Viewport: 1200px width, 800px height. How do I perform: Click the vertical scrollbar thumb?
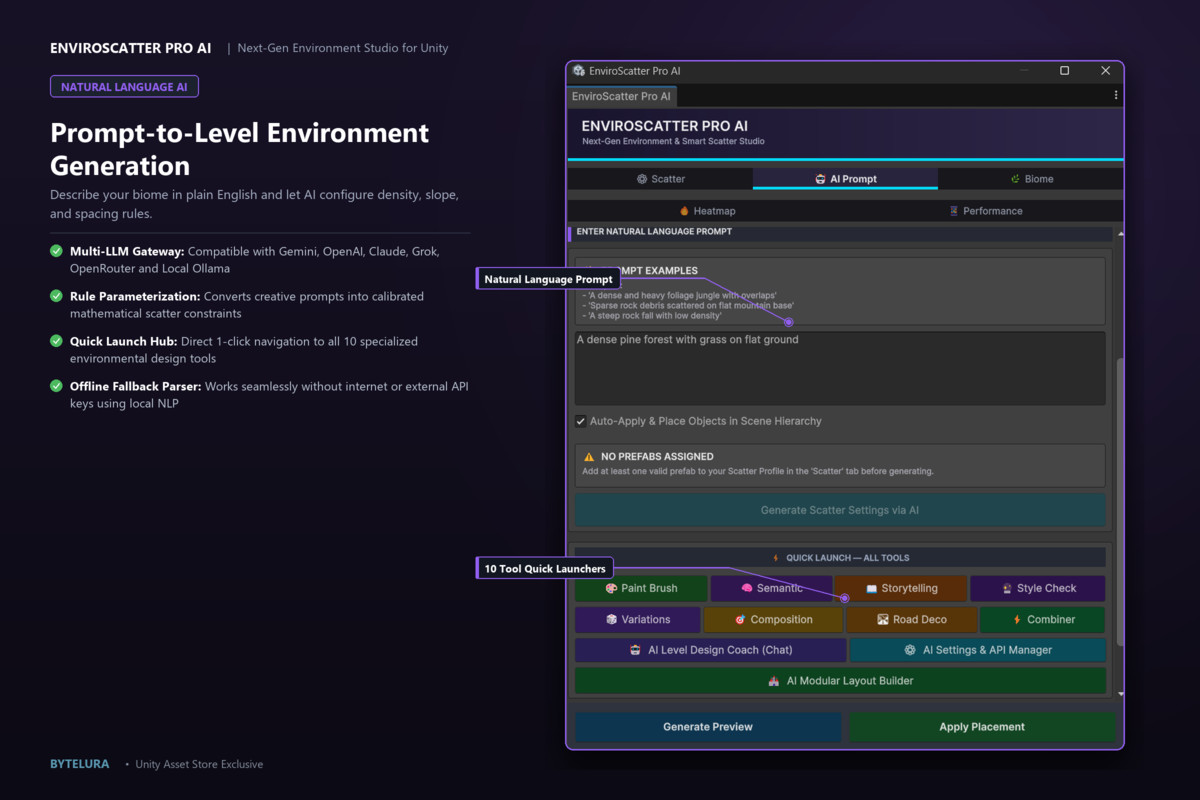(1120, 500)
